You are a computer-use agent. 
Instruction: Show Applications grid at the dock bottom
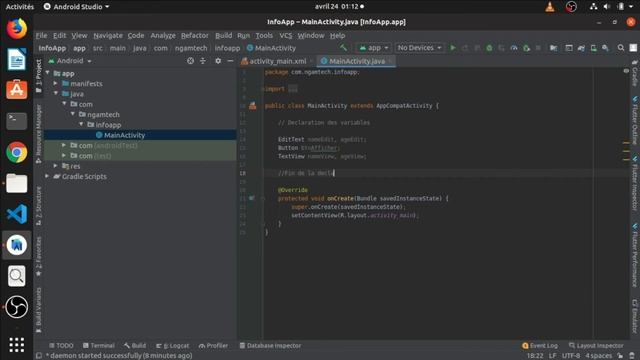click(x=17, y=345)
